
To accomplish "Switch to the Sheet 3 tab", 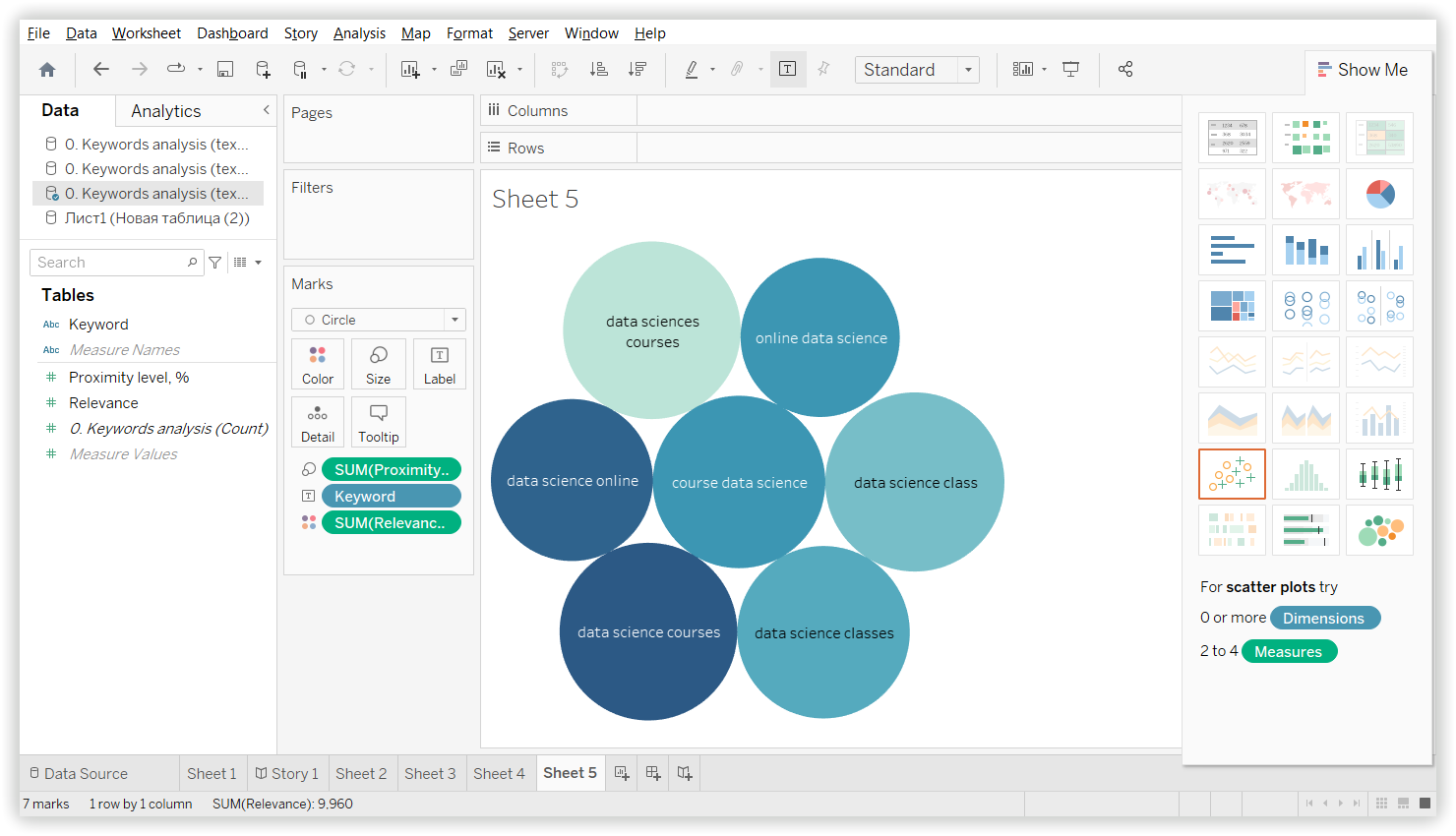I will pyautogui.click(x=430, y=773).
